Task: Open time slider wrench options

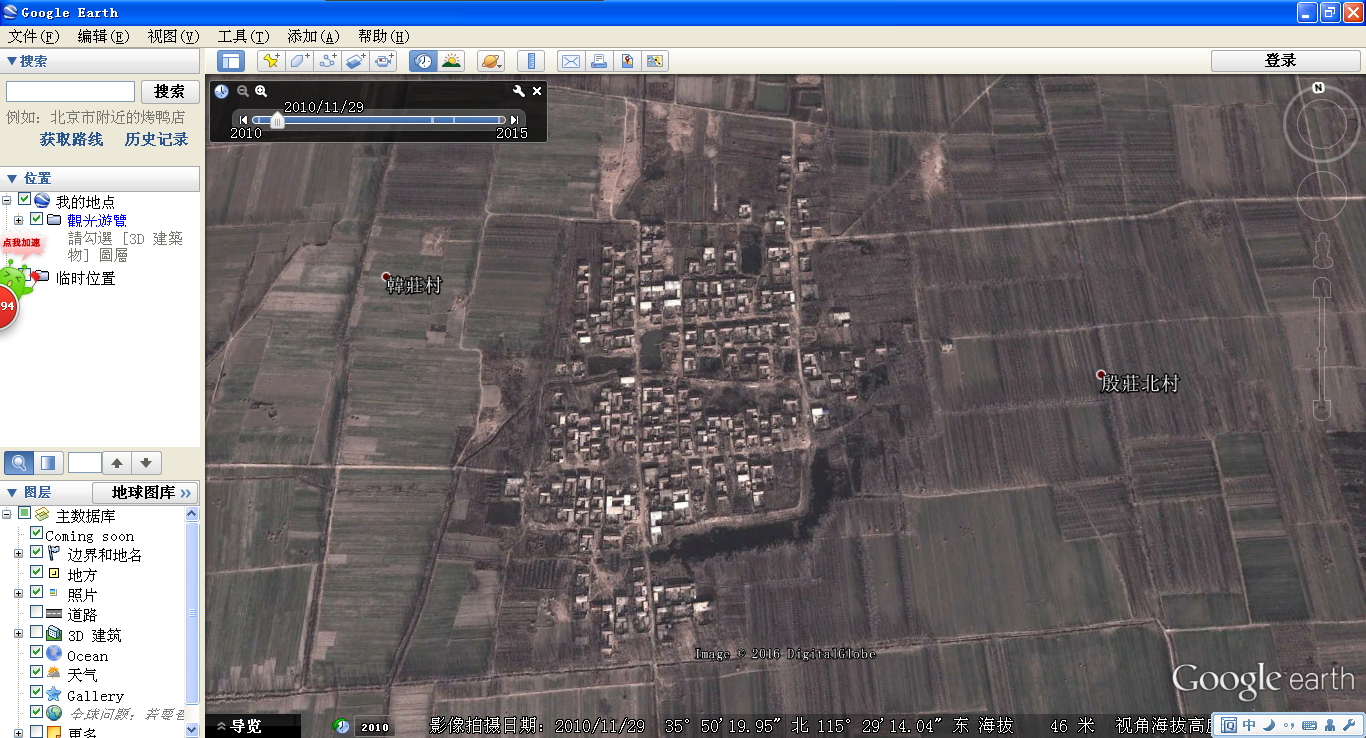Action: 518,91
